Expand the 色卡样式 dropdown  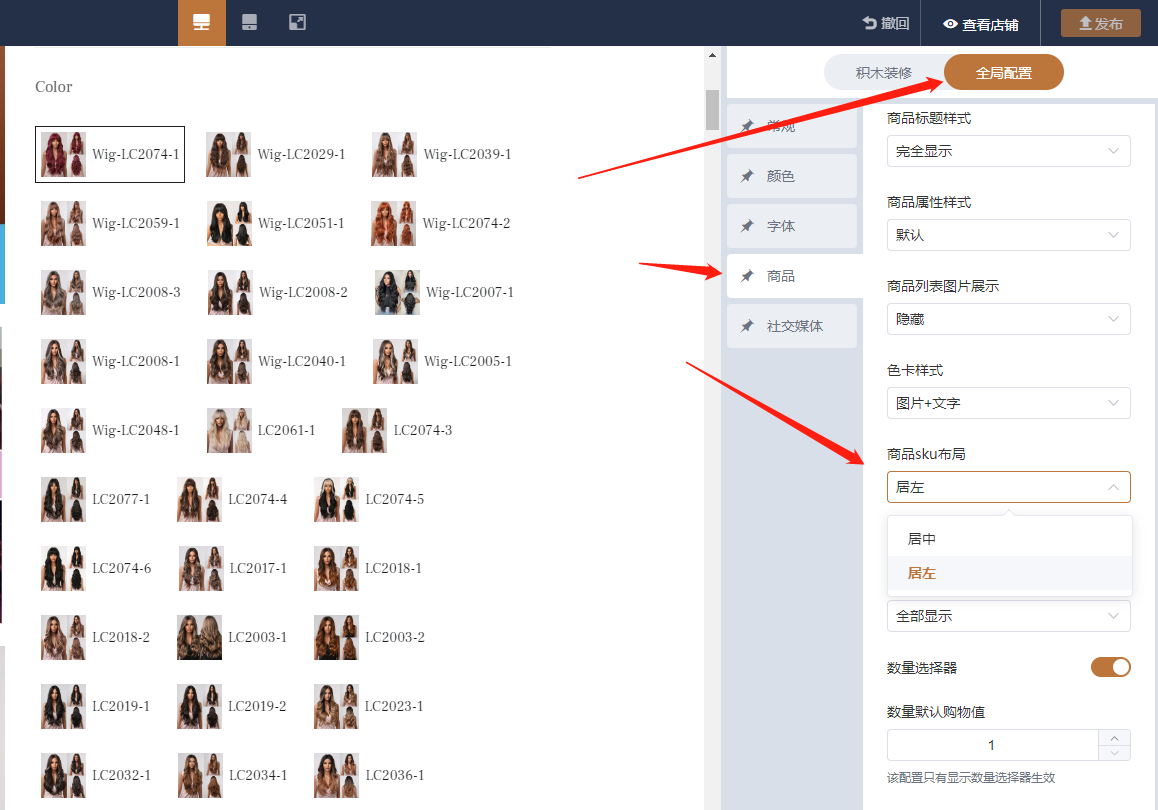[1008, 403]
